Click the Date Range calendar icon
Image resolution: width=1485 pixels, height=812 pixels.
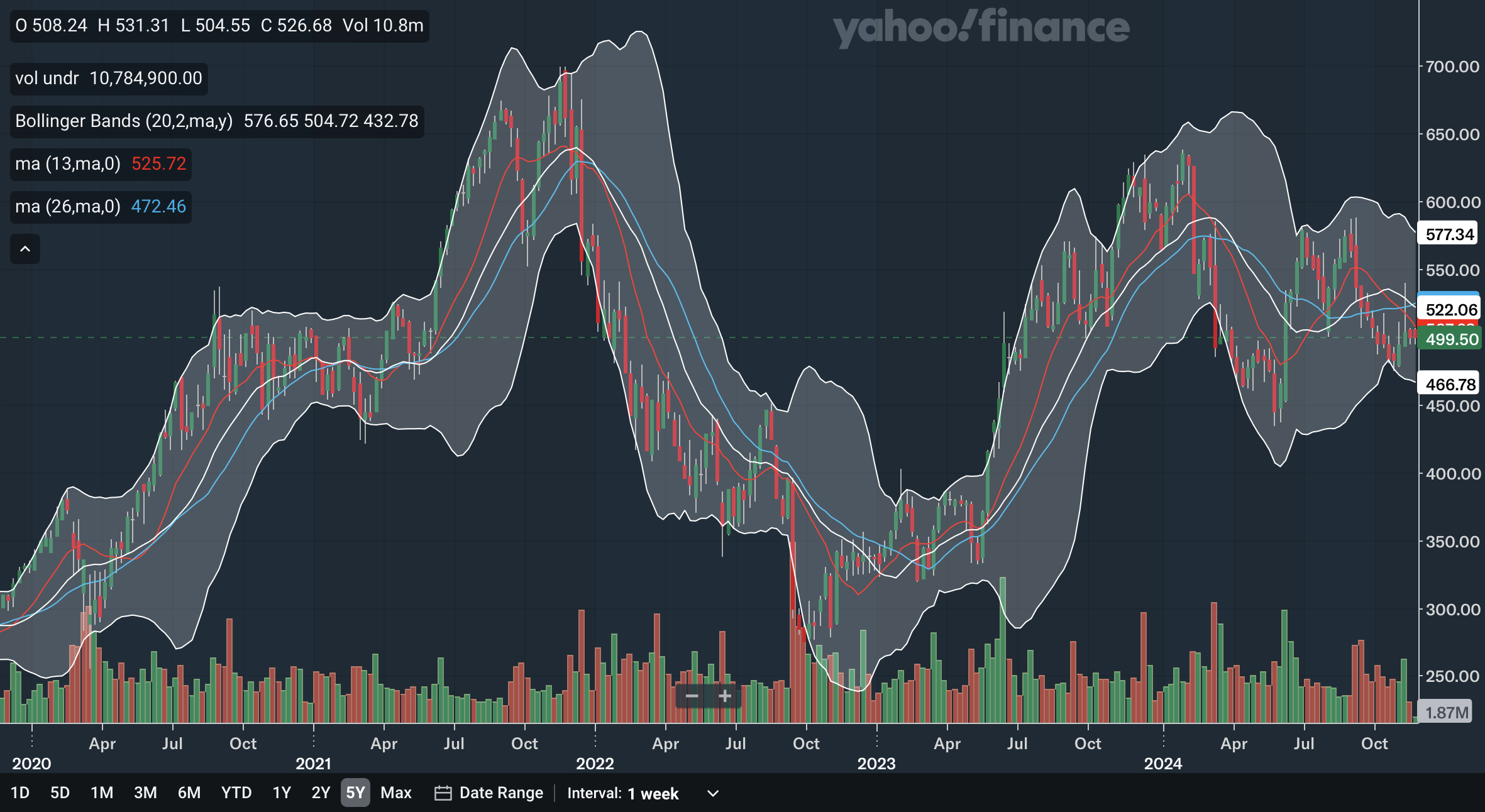click(443, 793)
